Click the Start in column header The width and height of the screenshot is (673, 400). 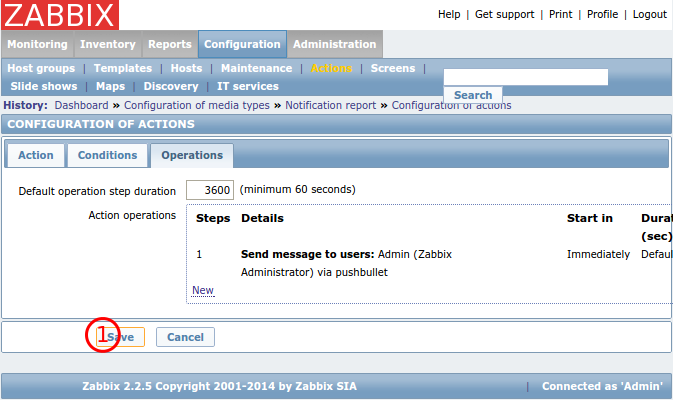(x=590, y=218)
